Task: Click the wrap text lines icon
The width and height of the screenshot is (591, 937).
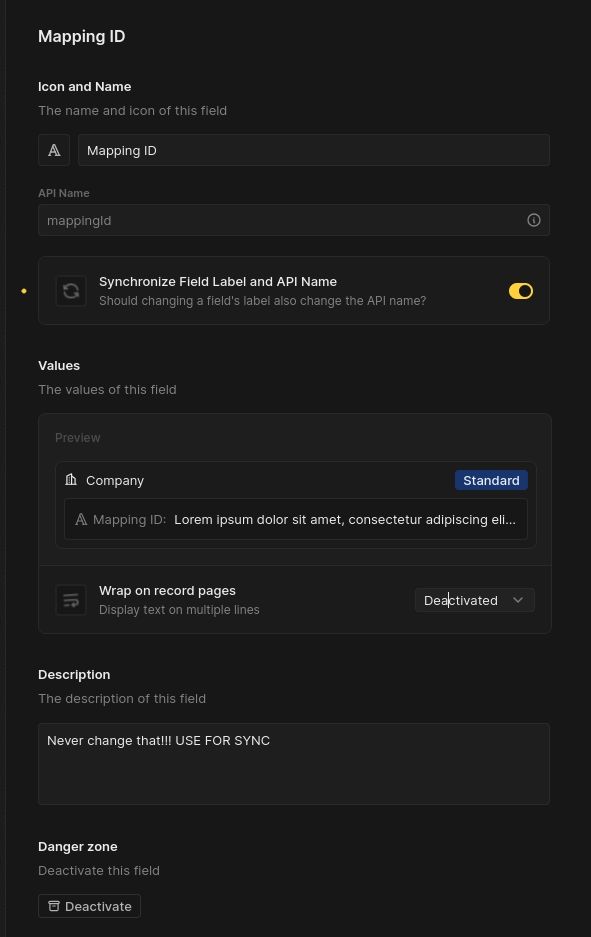Action: point(71,600)
